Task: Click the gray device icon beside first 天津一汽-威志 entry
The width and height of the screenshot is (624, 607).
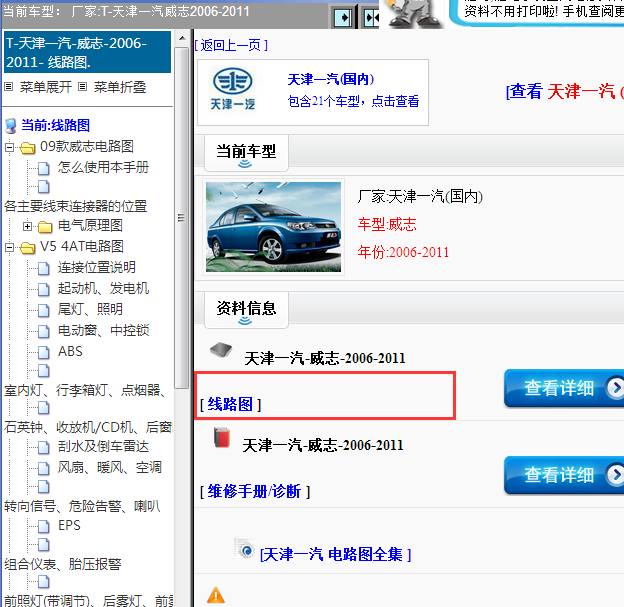Action: (x=221, y=349)
